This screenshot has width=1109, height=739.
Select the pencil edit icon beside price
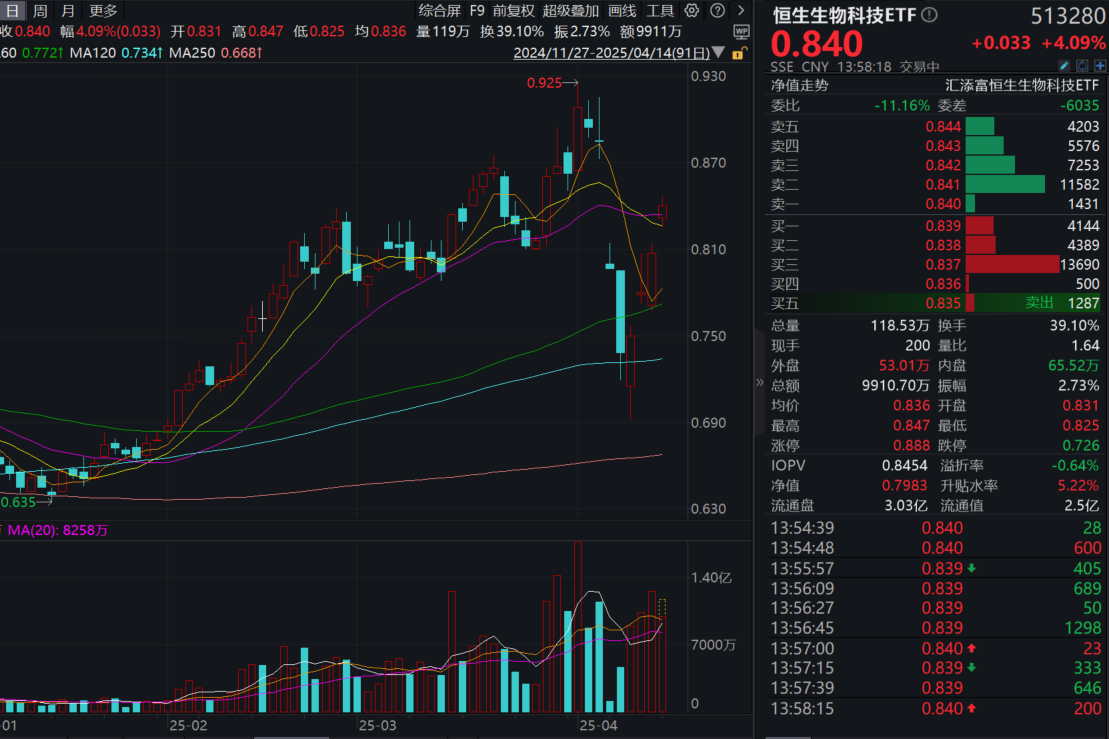pos(1064,65)
